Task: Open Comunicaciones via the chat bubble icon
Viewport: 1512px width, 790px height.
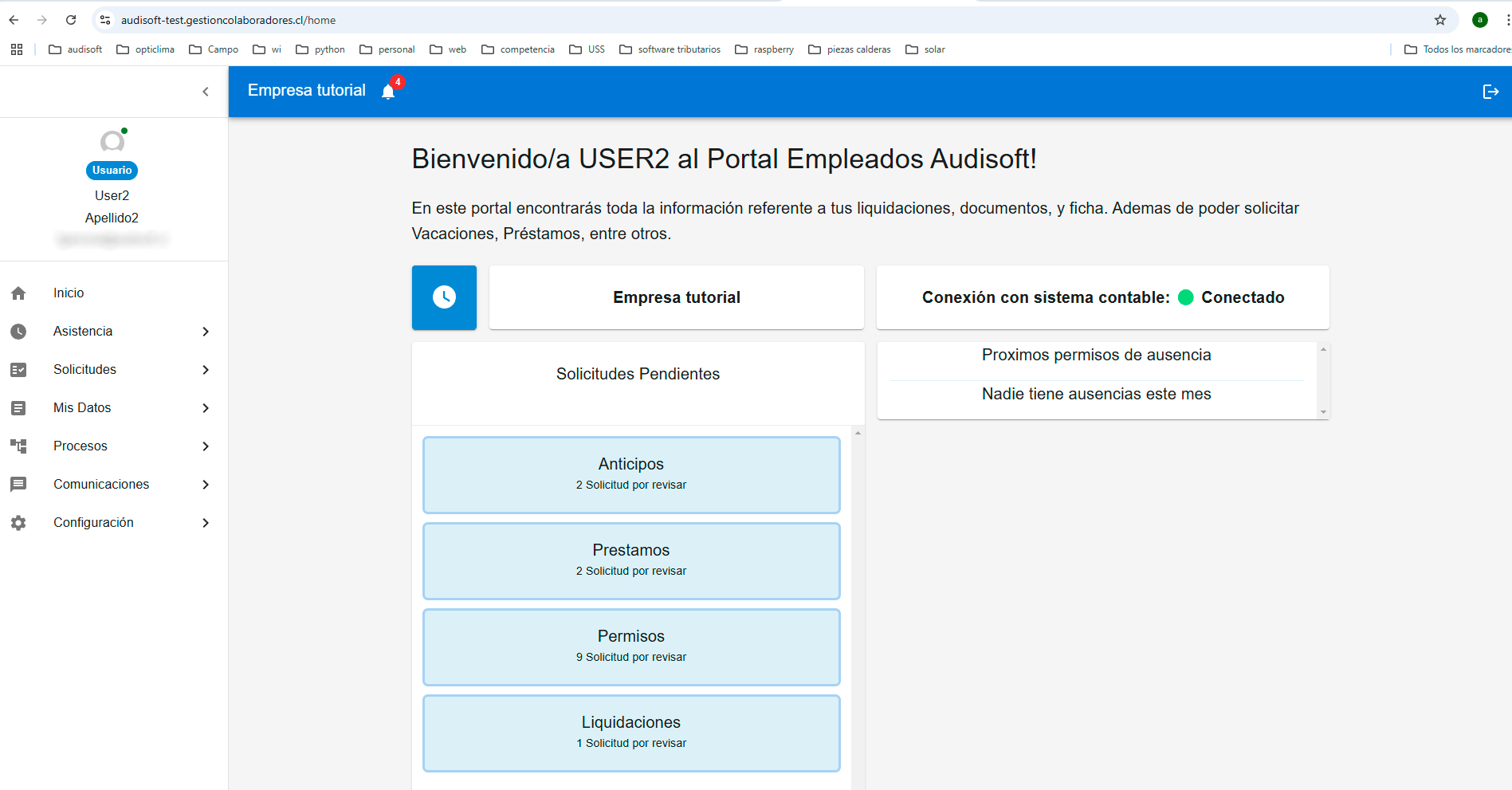Action: [x=19, y=484]
